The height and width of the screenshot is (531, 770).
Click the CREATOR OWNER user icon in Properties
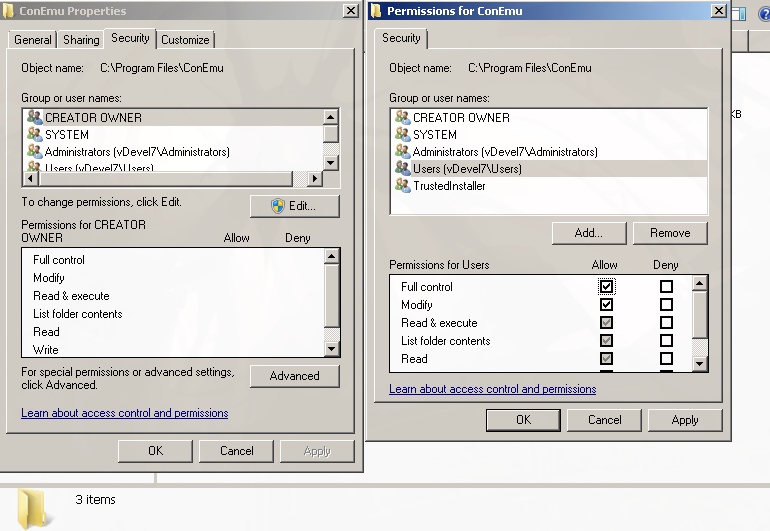[34, 117]
